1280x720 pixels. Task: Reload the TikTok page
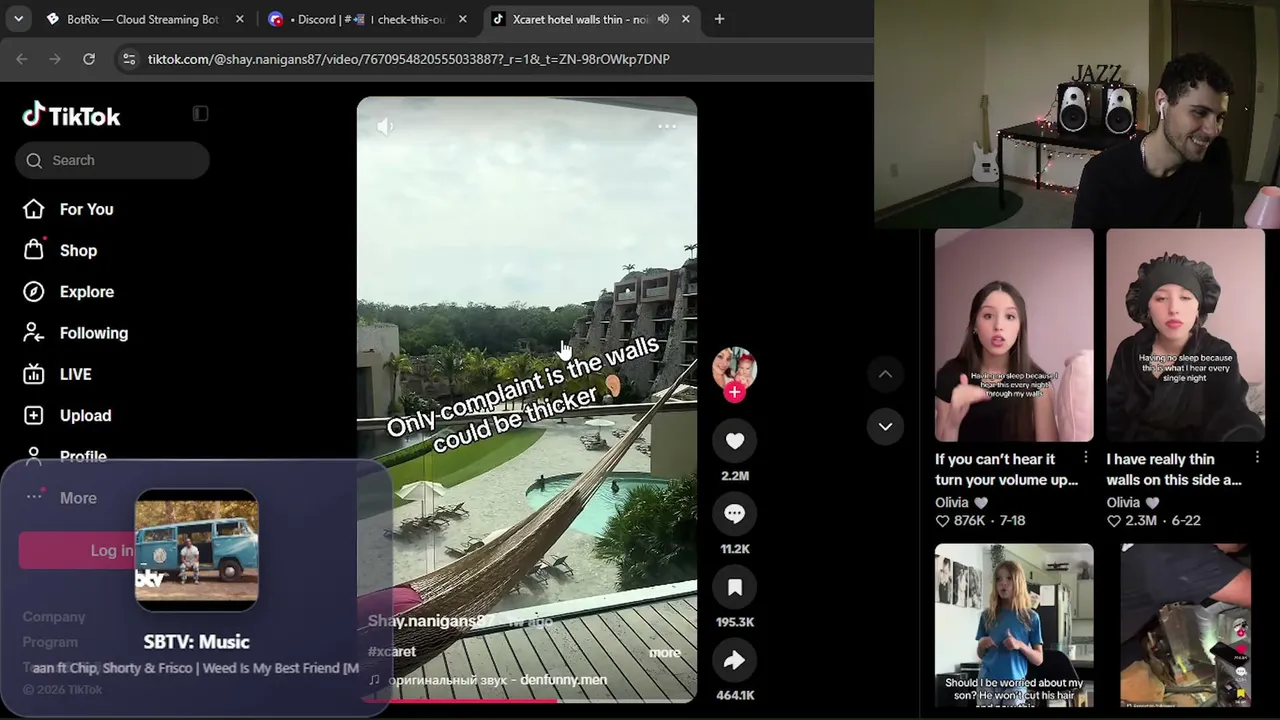point(89,59)
